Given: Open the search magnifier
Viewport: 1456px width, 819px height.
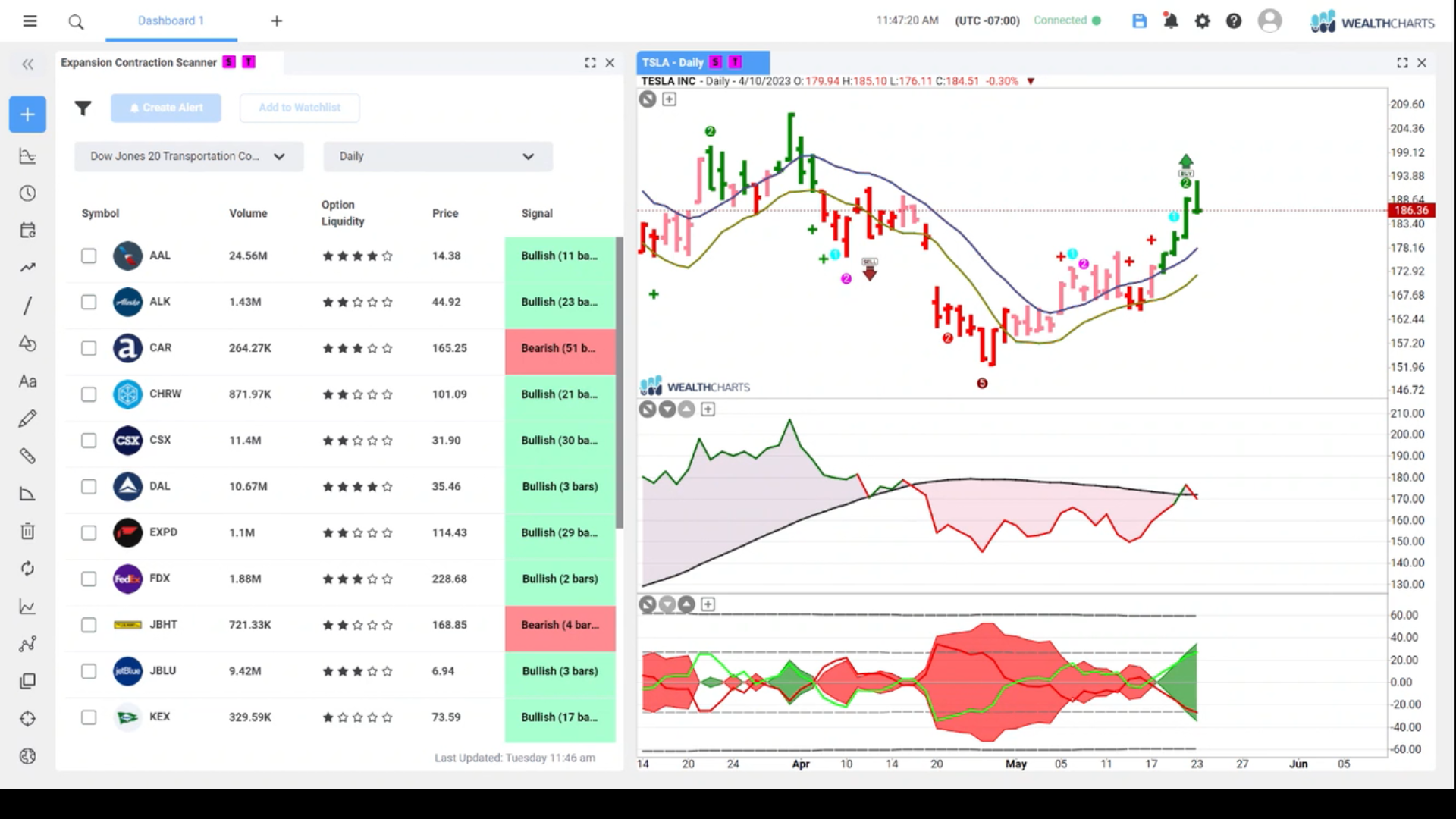Looking at the screenshot, I should (x=76, y=22).
